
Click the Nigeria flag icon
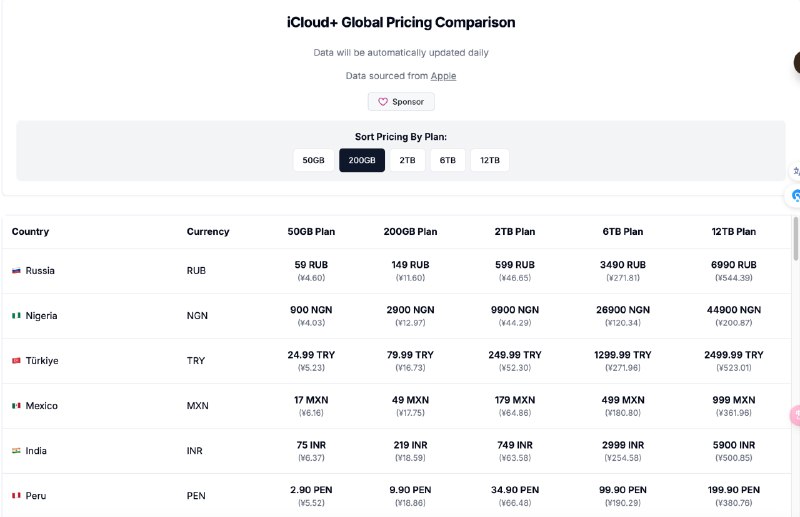coord(16,316)
